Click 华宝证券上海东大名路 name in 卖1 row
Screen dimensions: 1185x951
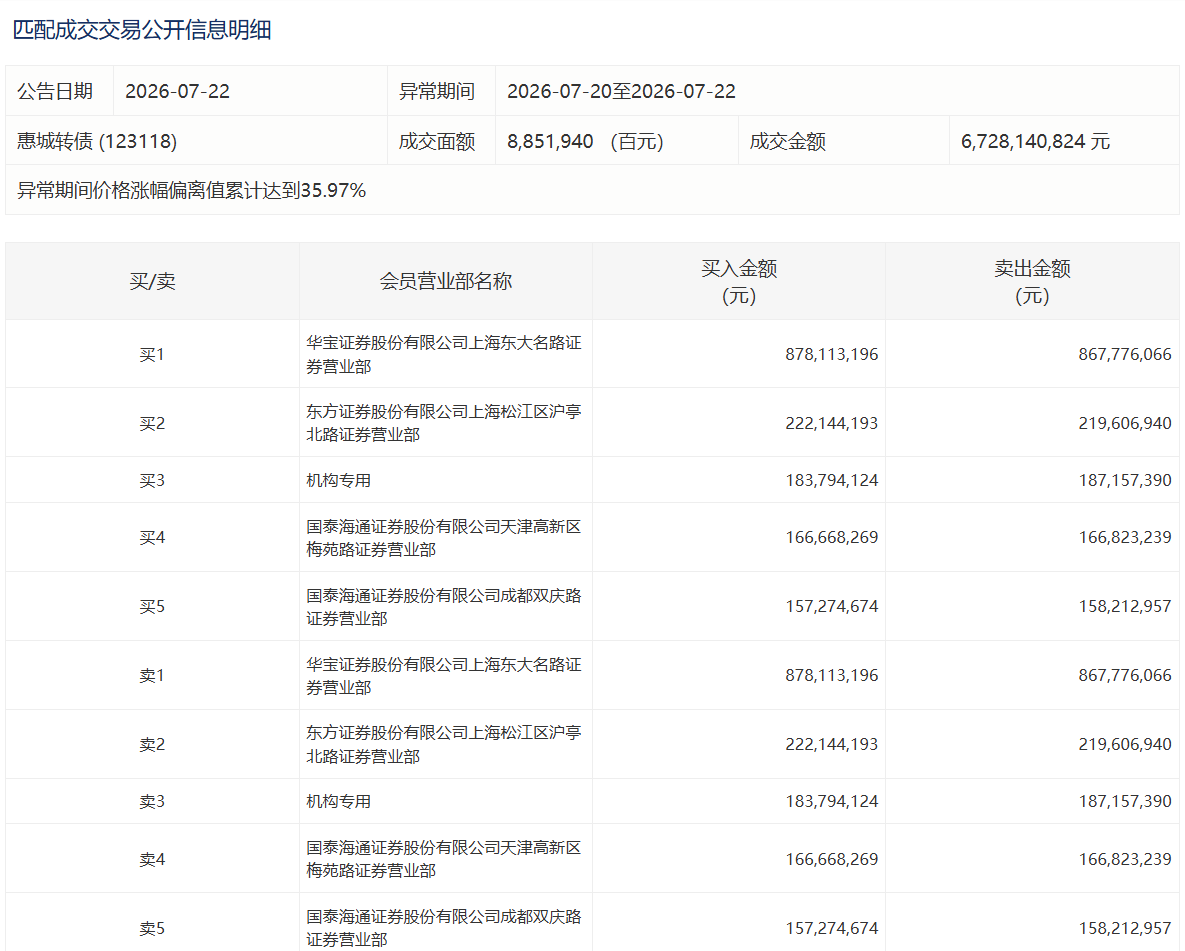444,676
